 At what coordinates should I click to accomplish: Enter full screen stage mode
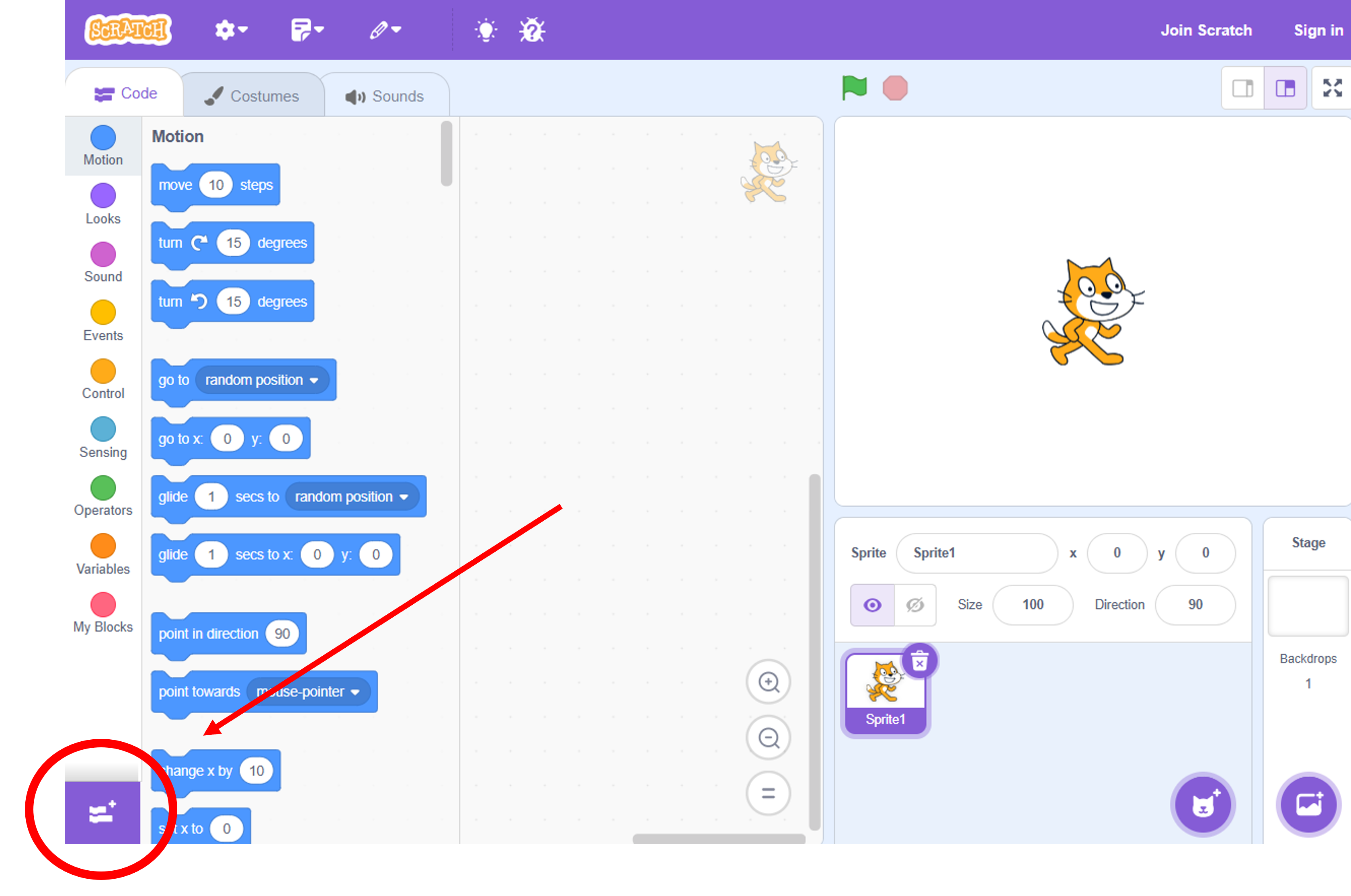tap(1332, 88)
